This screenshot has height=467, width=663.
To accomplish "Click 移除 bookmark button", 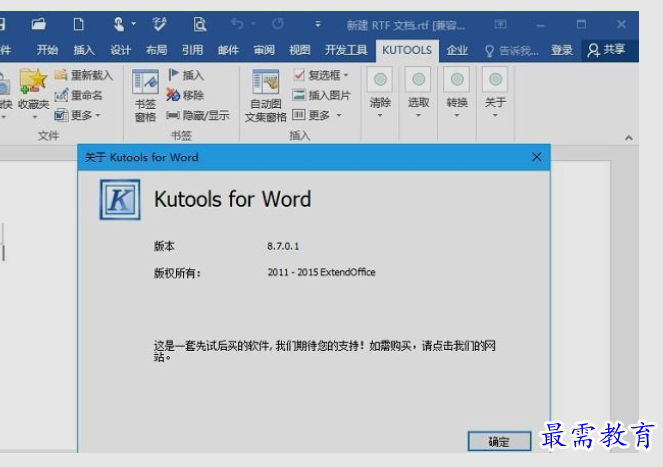I will pyautogui.click(x=186, y=95).
